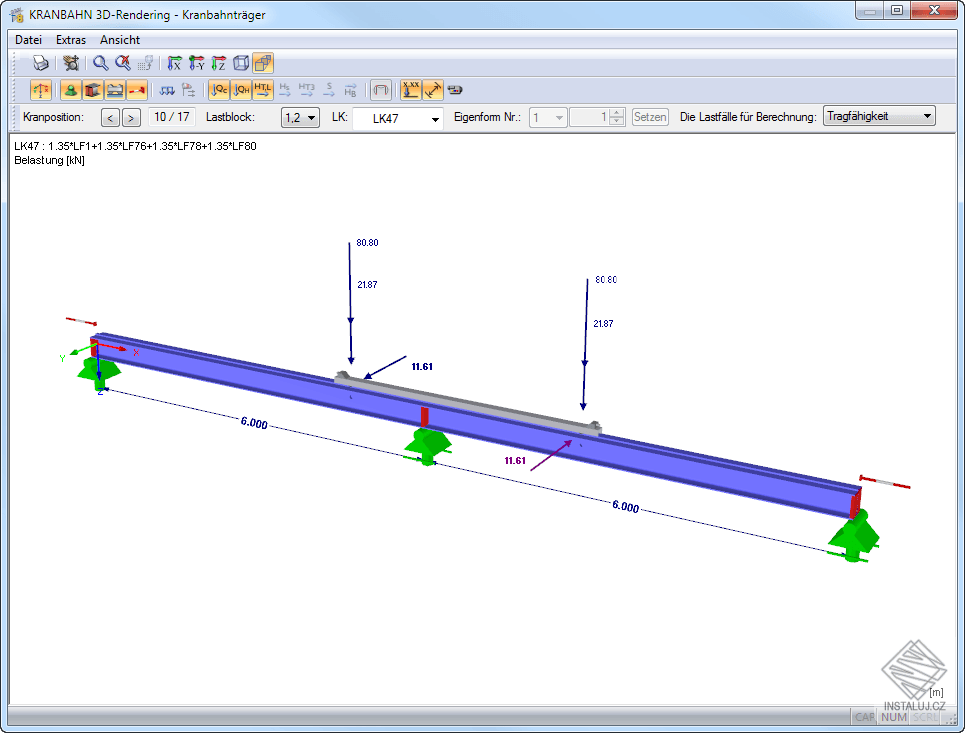Toggle the coordinate axes display icon

tap(41, 90)
